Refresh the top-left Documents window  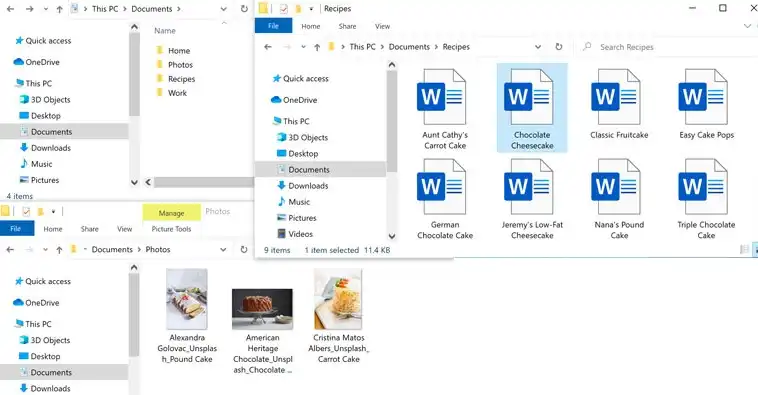point(244,9)
